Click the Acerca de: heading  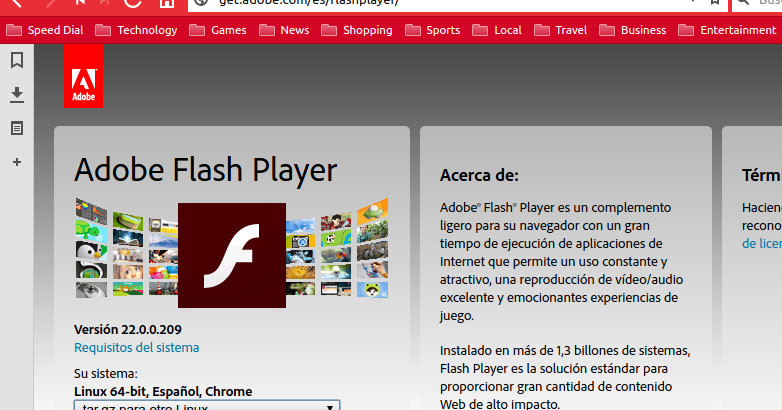click(479, 176)
